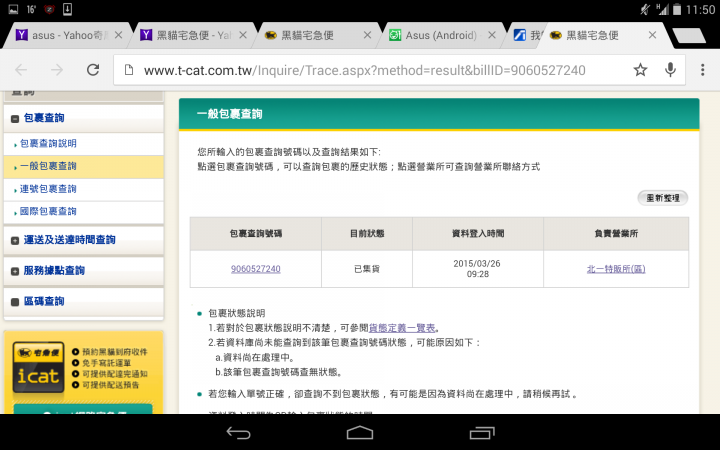Expand 服務據點查詢 section
720x450 pixels.
pos(15,271)
